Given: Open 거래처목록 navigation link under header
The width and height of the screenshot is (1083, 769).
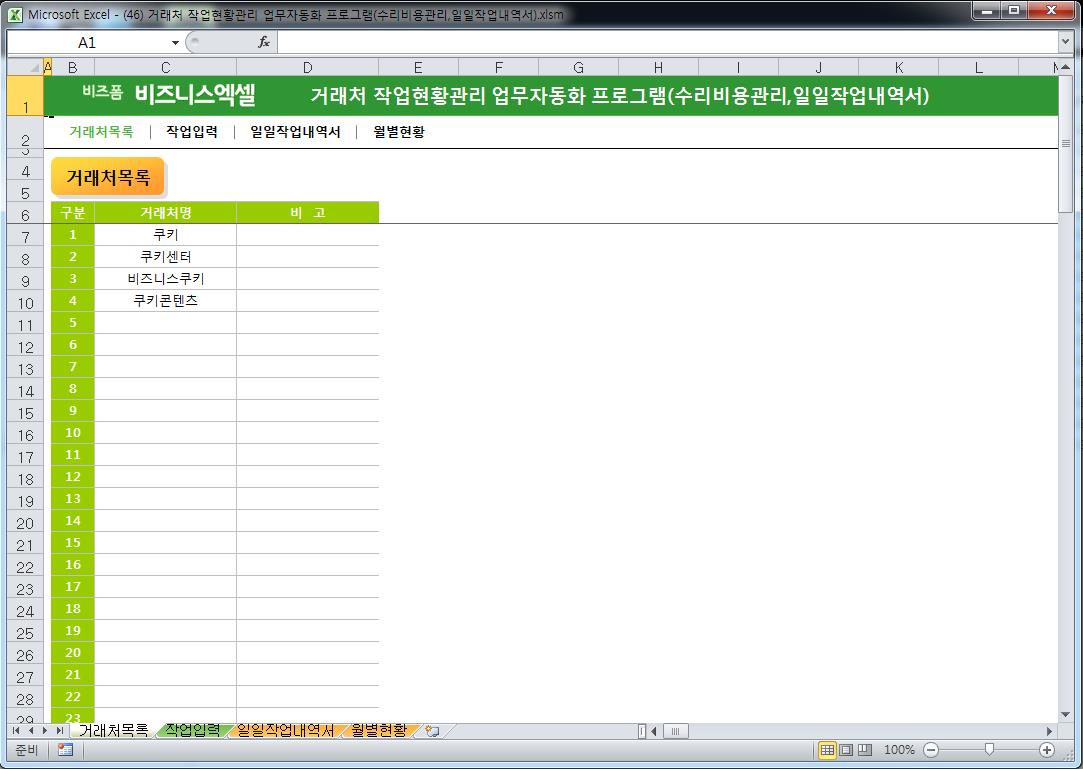Looking at the screenshot, I should 101,131.
